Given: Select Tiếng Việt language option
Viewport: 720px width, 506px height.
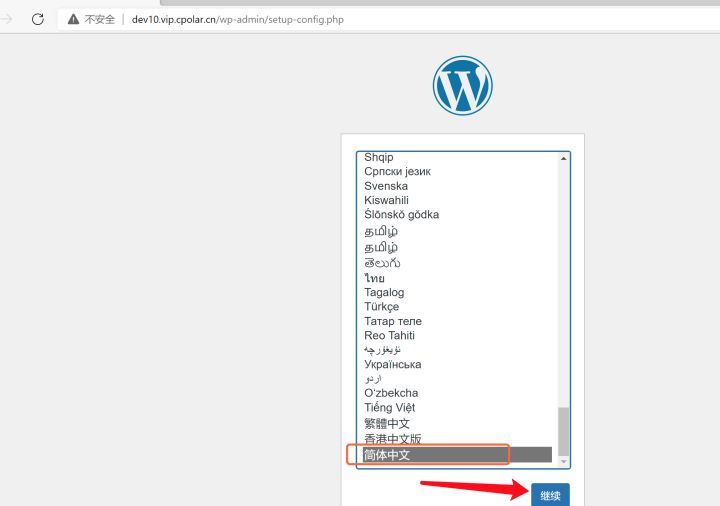Looking at the screenshot, I should (x=458, y=407).
